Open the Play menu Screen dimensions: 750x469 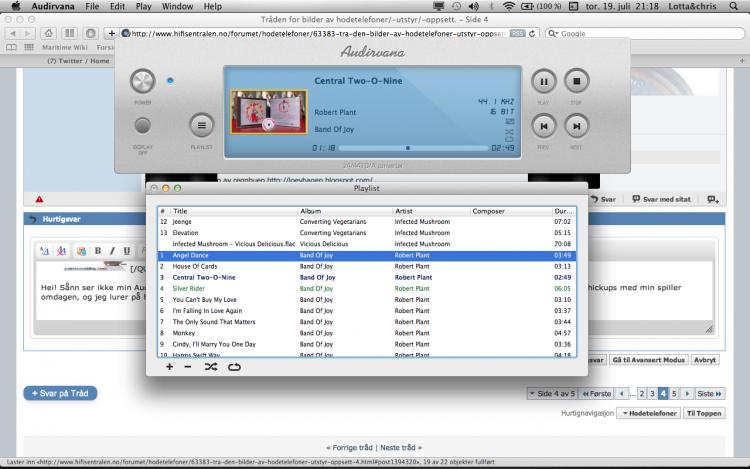point(143,6)
